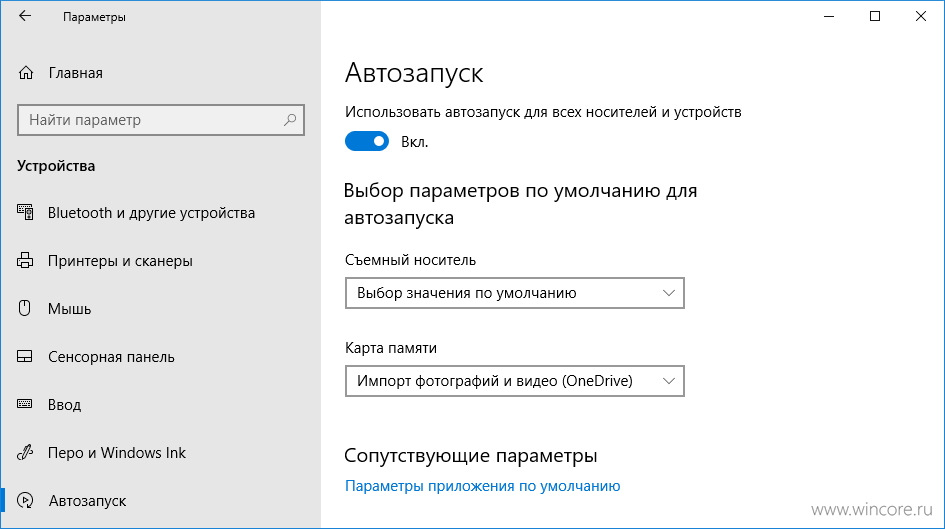This screenshot has width=945, height=529.
Task: Click the pen Windows Ink icon
Action: pyautogui.click(x=25, y=452)
